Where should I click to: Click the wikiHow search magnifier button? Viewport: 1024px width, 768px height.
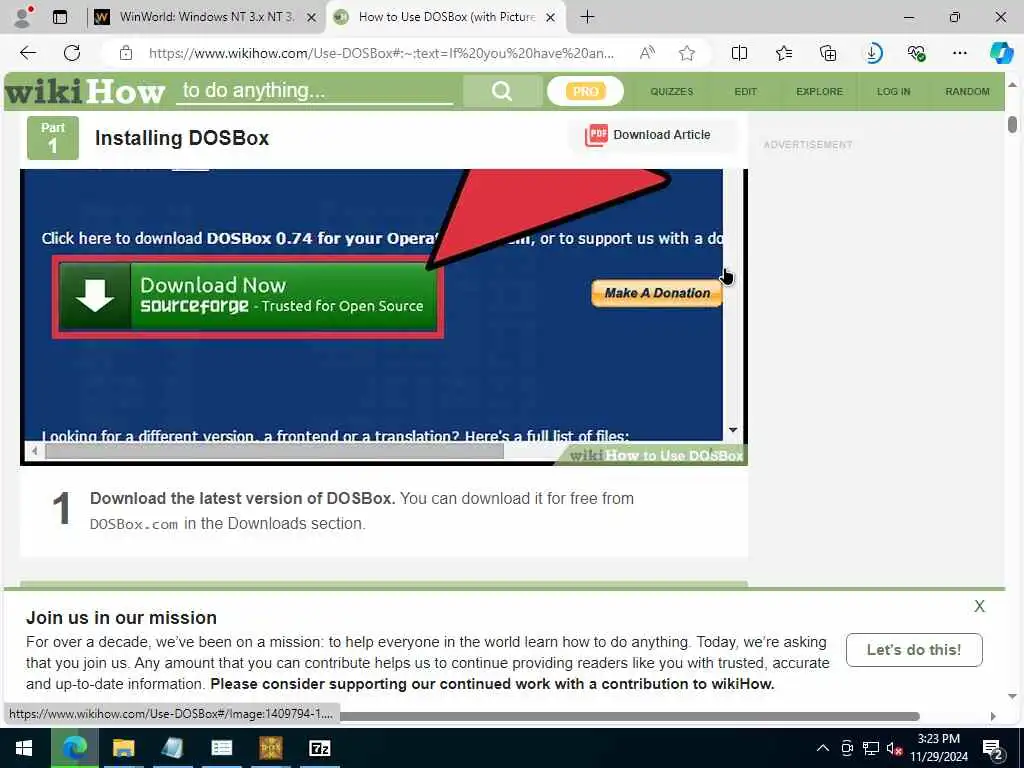(502, 91)
